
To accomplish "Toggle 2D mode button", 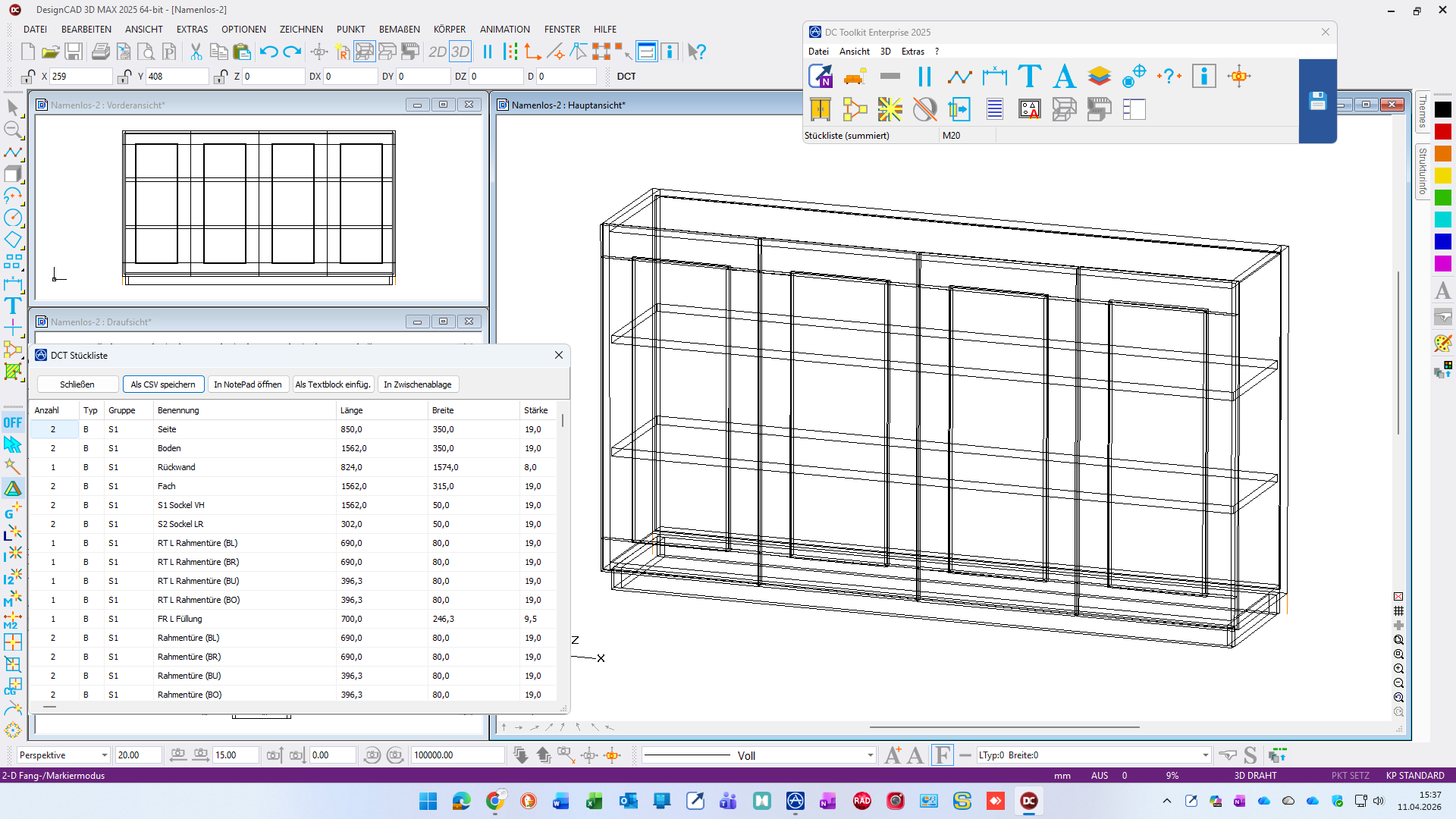I will tap(437, 52).
